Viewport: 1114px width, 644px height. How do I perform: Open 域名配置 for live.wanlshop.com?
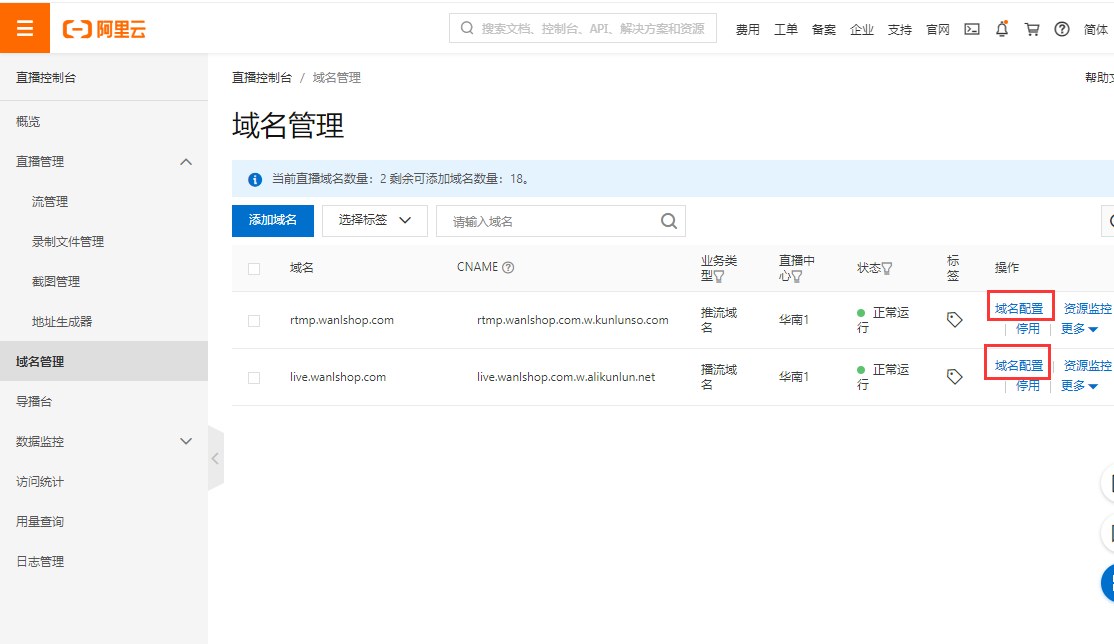(x=1019, y=365)
